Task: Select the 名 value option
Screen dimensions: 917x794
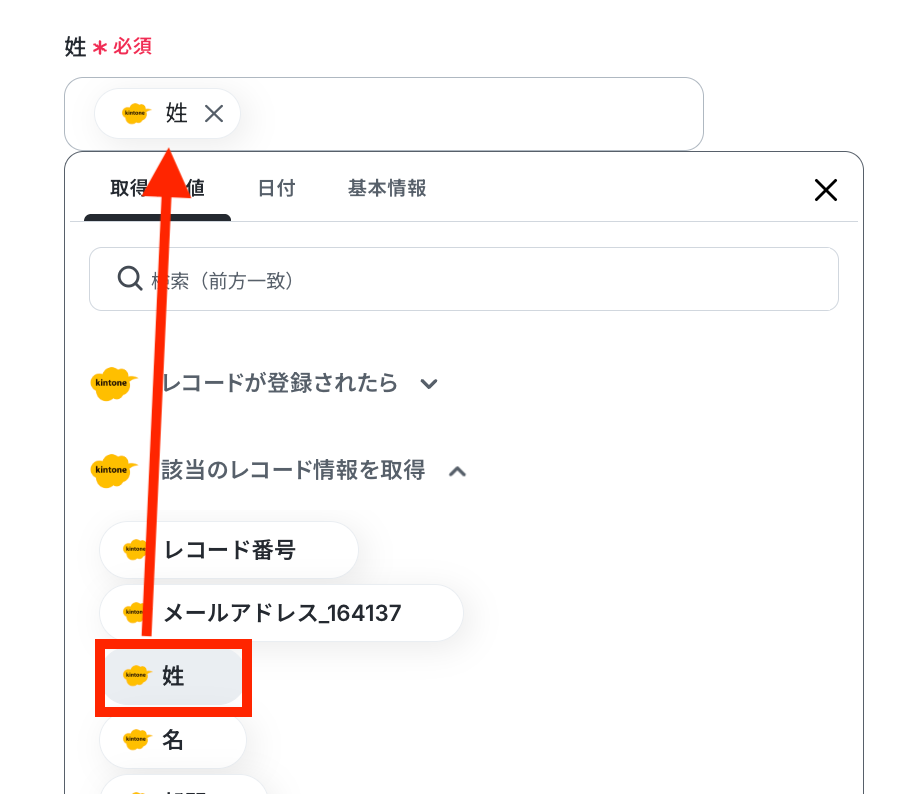Action: (173, 740)
